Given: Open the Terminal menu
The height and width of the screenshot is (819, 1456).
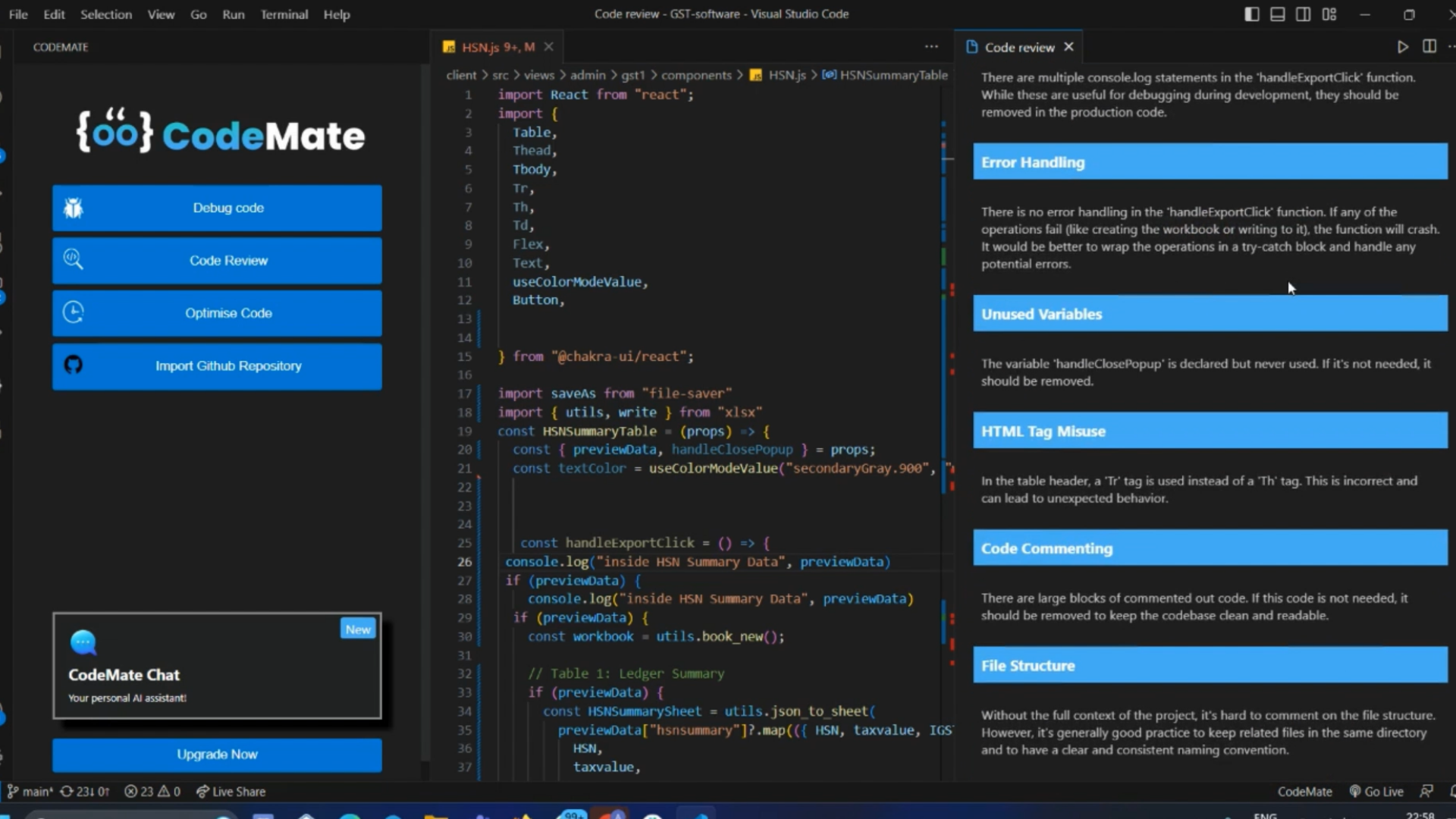Looking at the screenshot, I should coord(284,14).
